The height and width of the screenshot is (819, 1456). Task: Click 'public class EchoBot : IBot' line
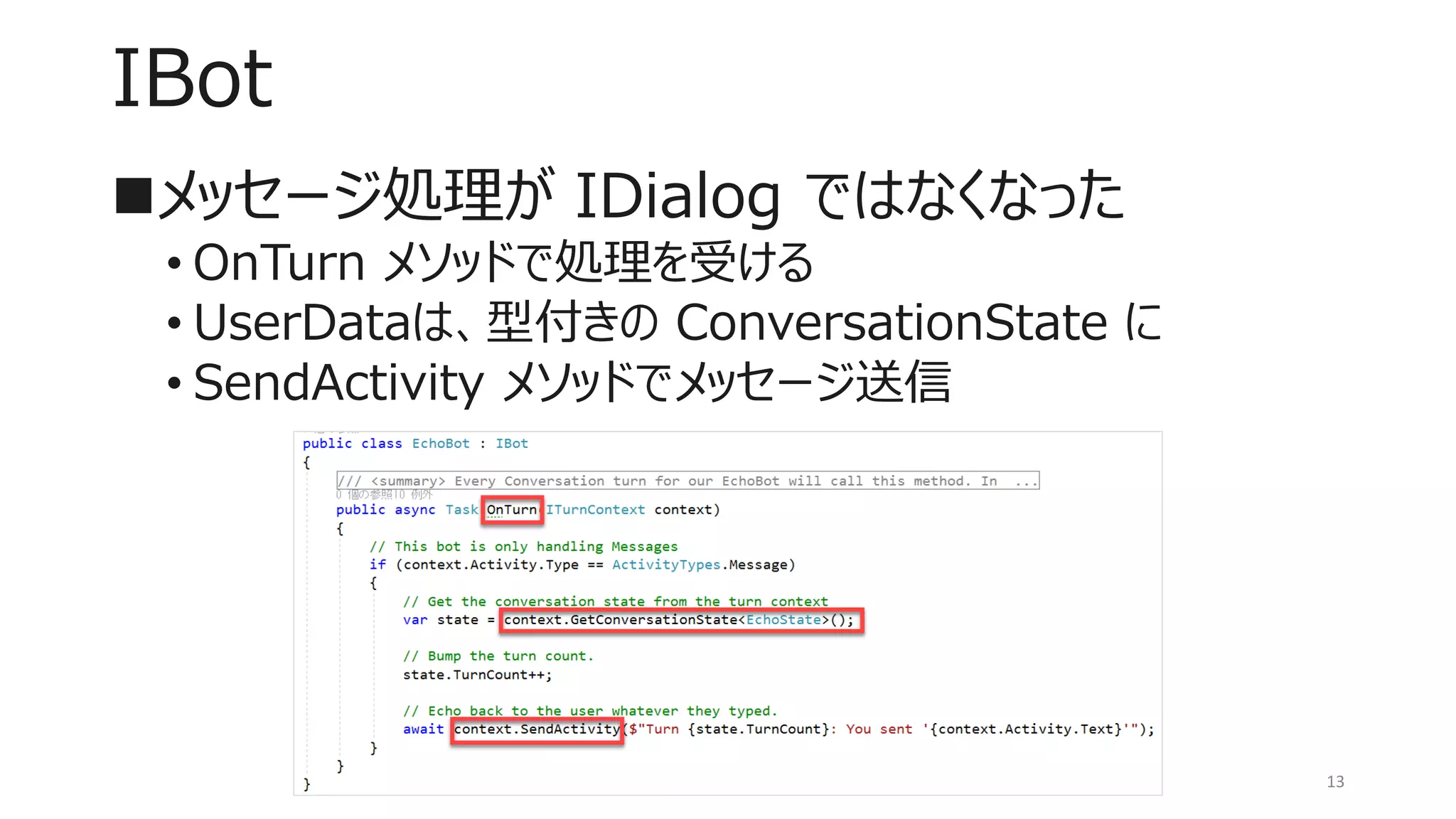(x=415, y=444)
